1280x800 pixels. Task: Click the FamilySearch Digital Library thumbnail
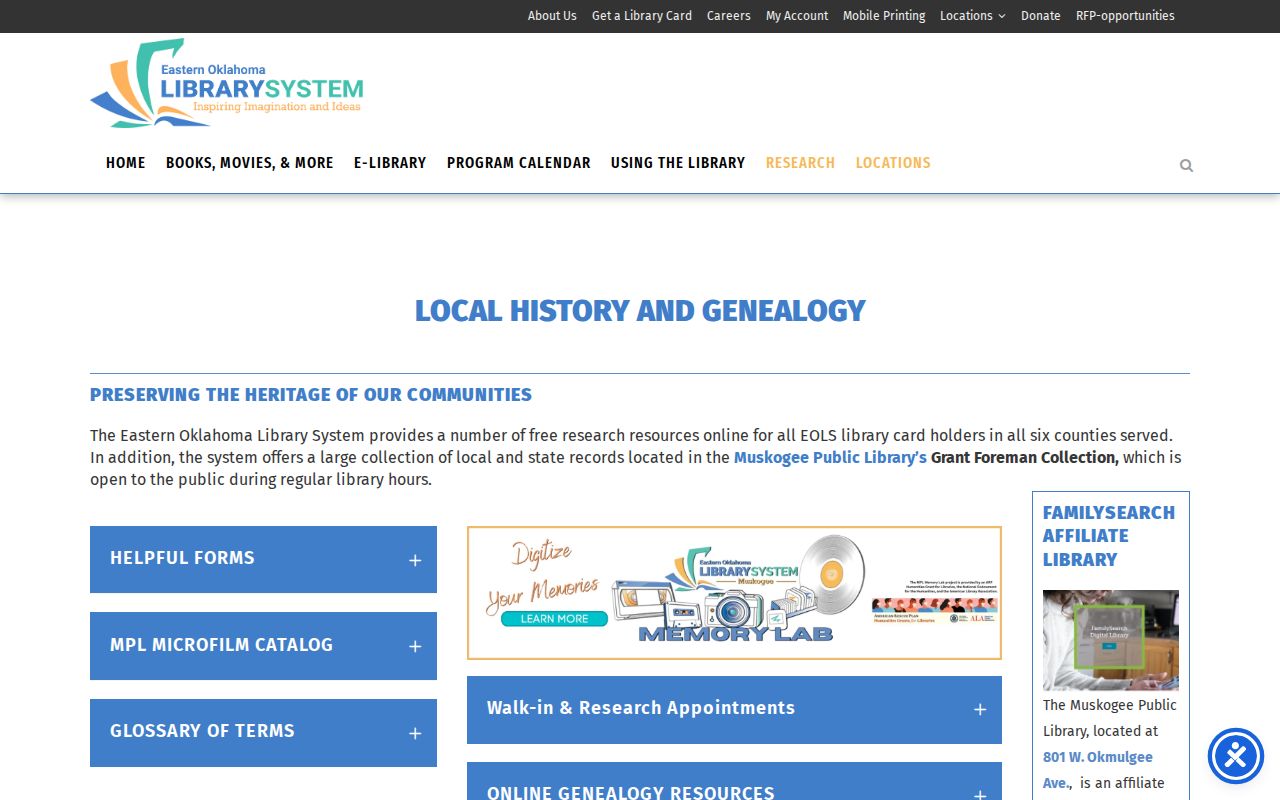1111,640
